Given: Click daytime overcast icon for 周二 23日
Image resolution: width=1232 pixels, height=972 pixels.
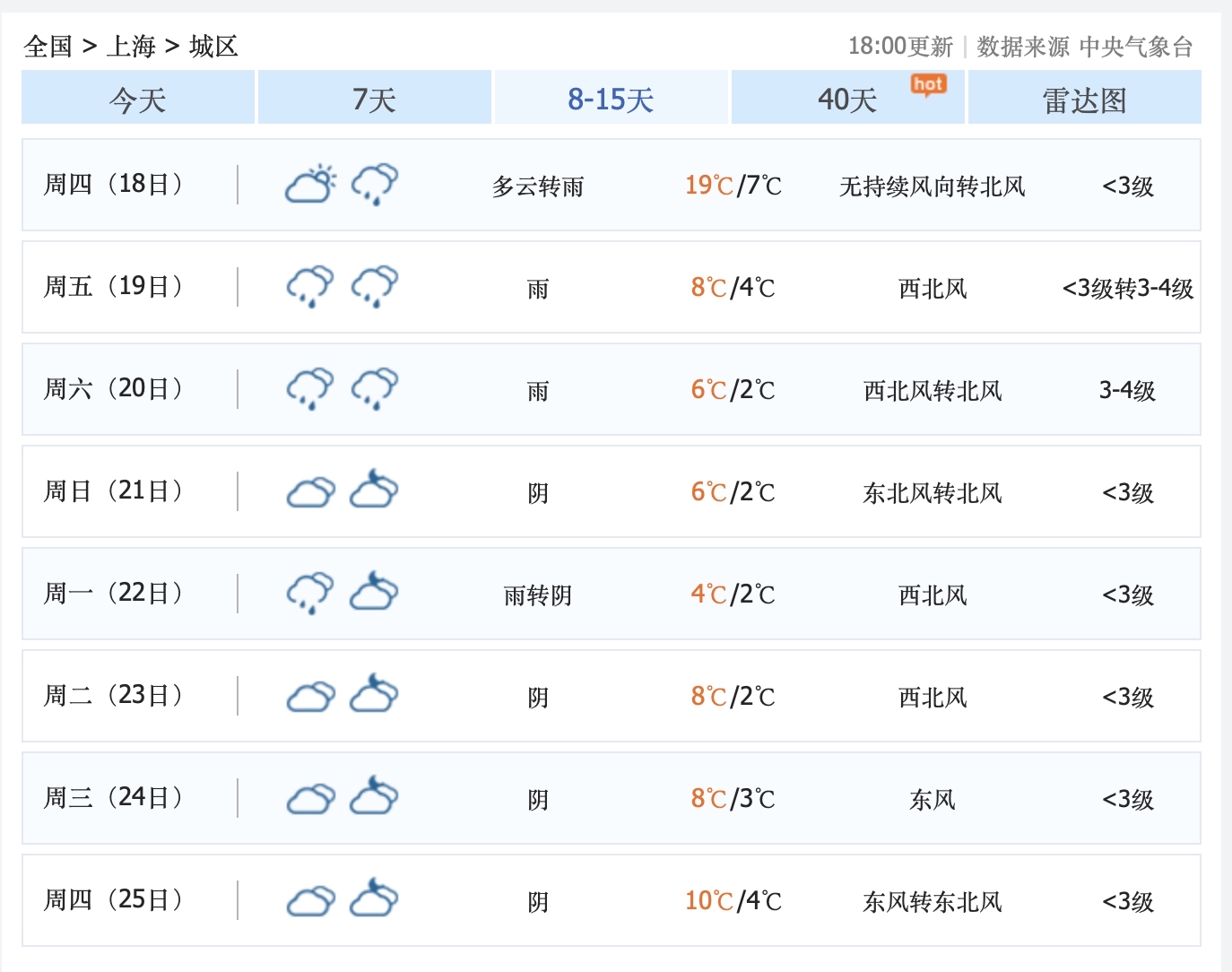Looking at the screenshot, I should [310, 697].
